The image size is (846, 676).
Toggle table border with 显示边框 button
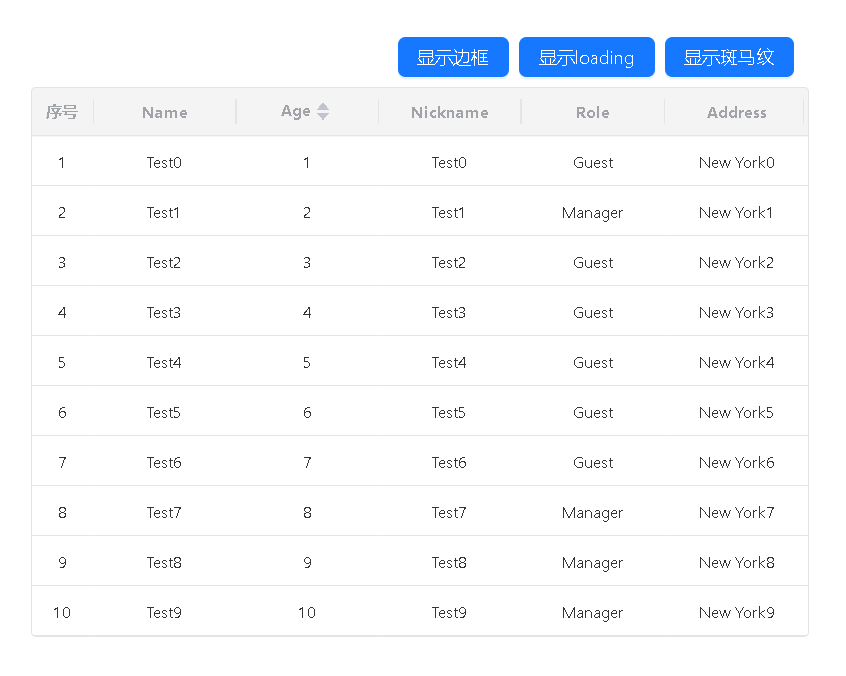pyautogui.click(x=453, y=57)
